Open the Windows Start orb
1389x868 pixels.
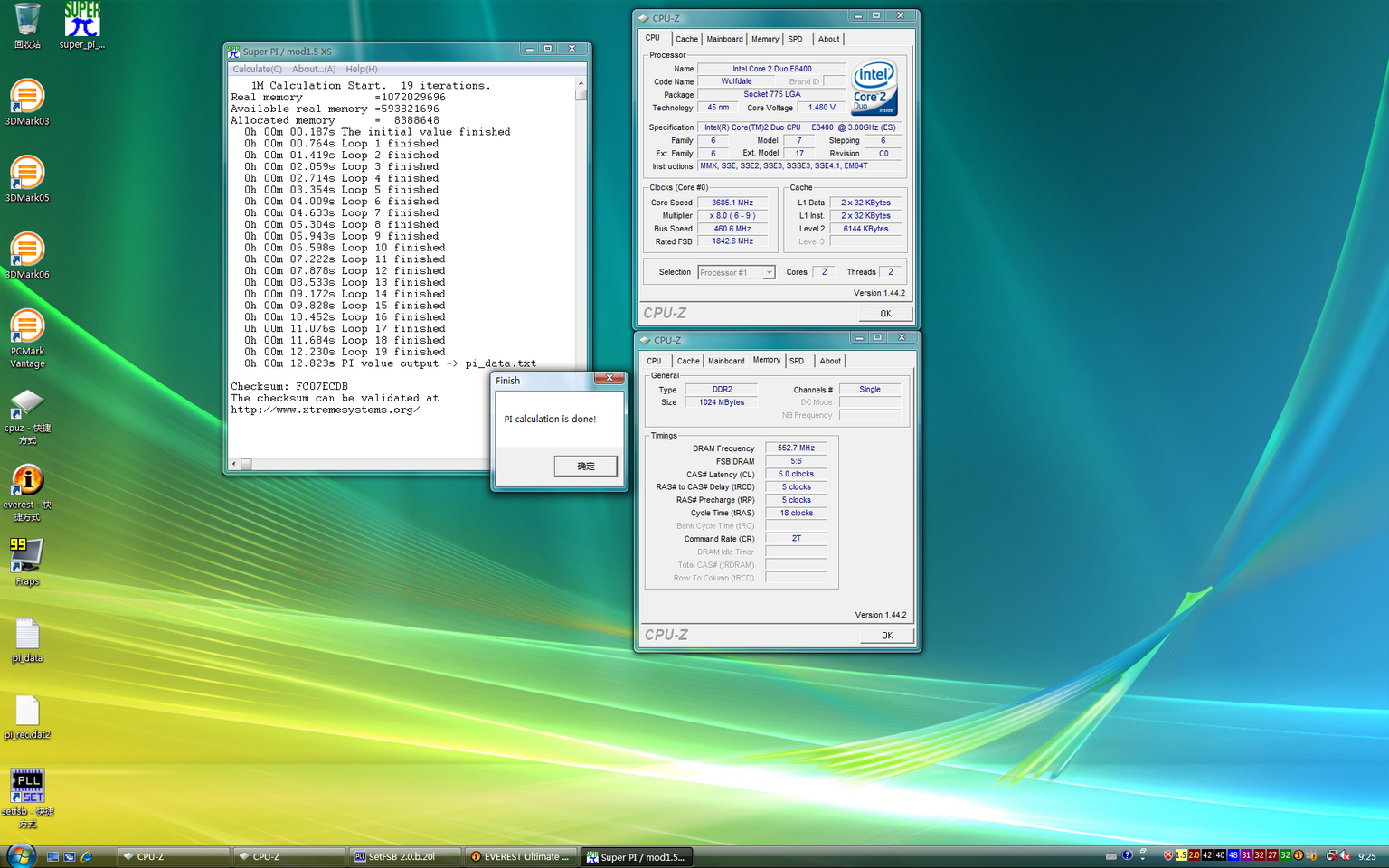(x=21, y=855)
